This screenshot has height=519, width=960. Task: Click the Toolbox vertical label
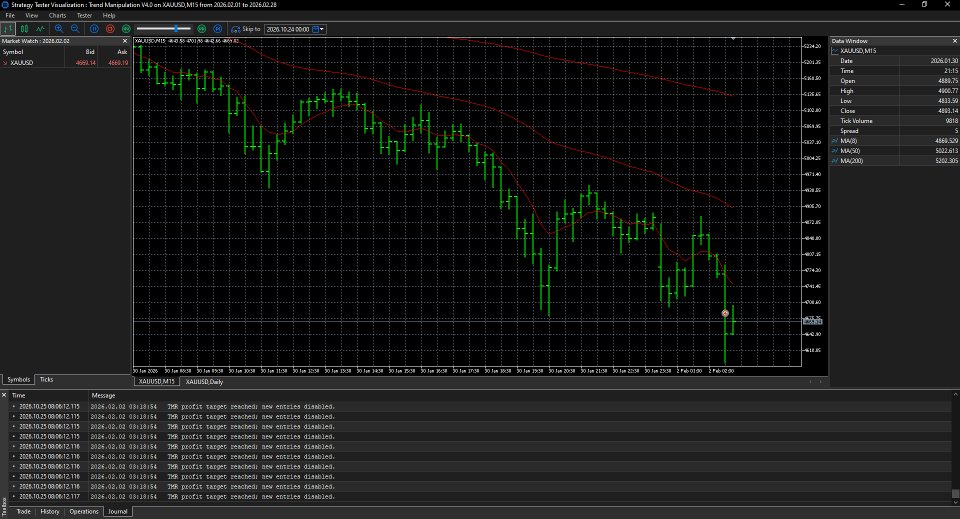(4, 509)
